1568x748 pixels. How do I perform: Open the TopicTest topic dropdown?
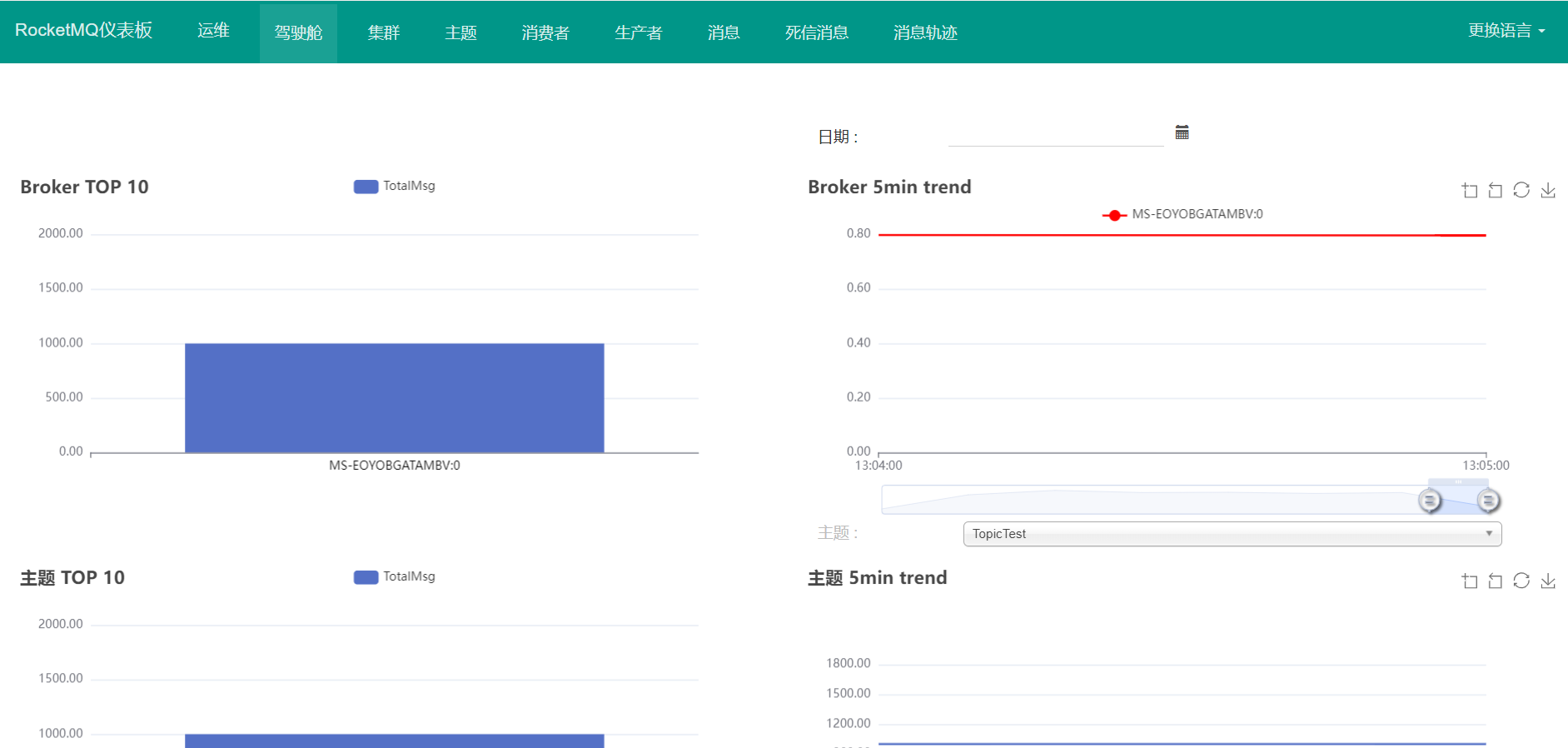tap(1232, 534)
